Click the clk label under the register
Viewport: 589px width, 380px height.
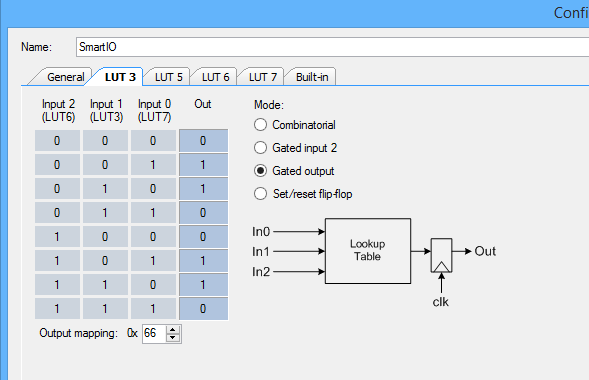pyautogui.click(x=440, y=302)
